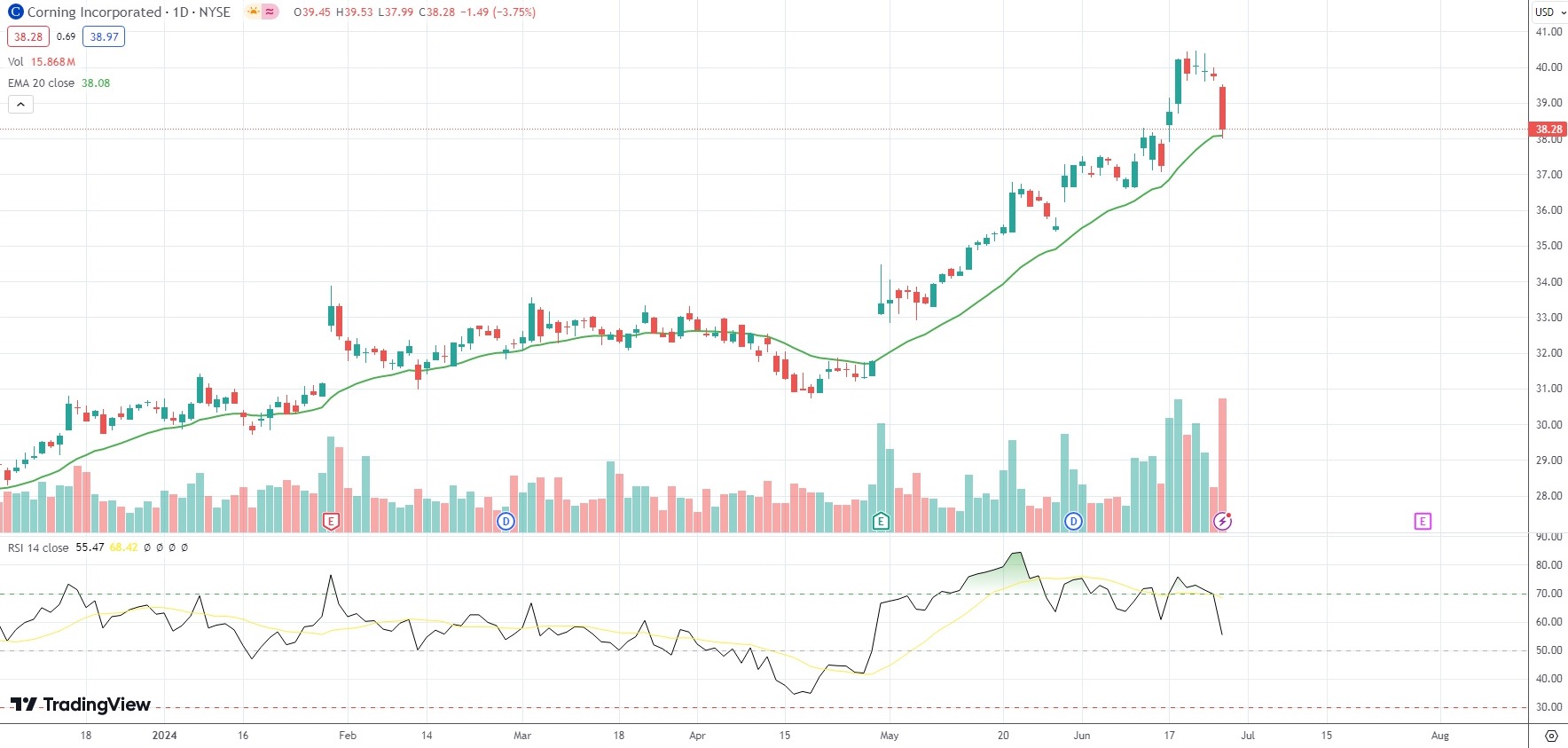Screen dimensions: 1568x748
Task: Click the blue 38.97 buy price button
Action: (104, 37)
